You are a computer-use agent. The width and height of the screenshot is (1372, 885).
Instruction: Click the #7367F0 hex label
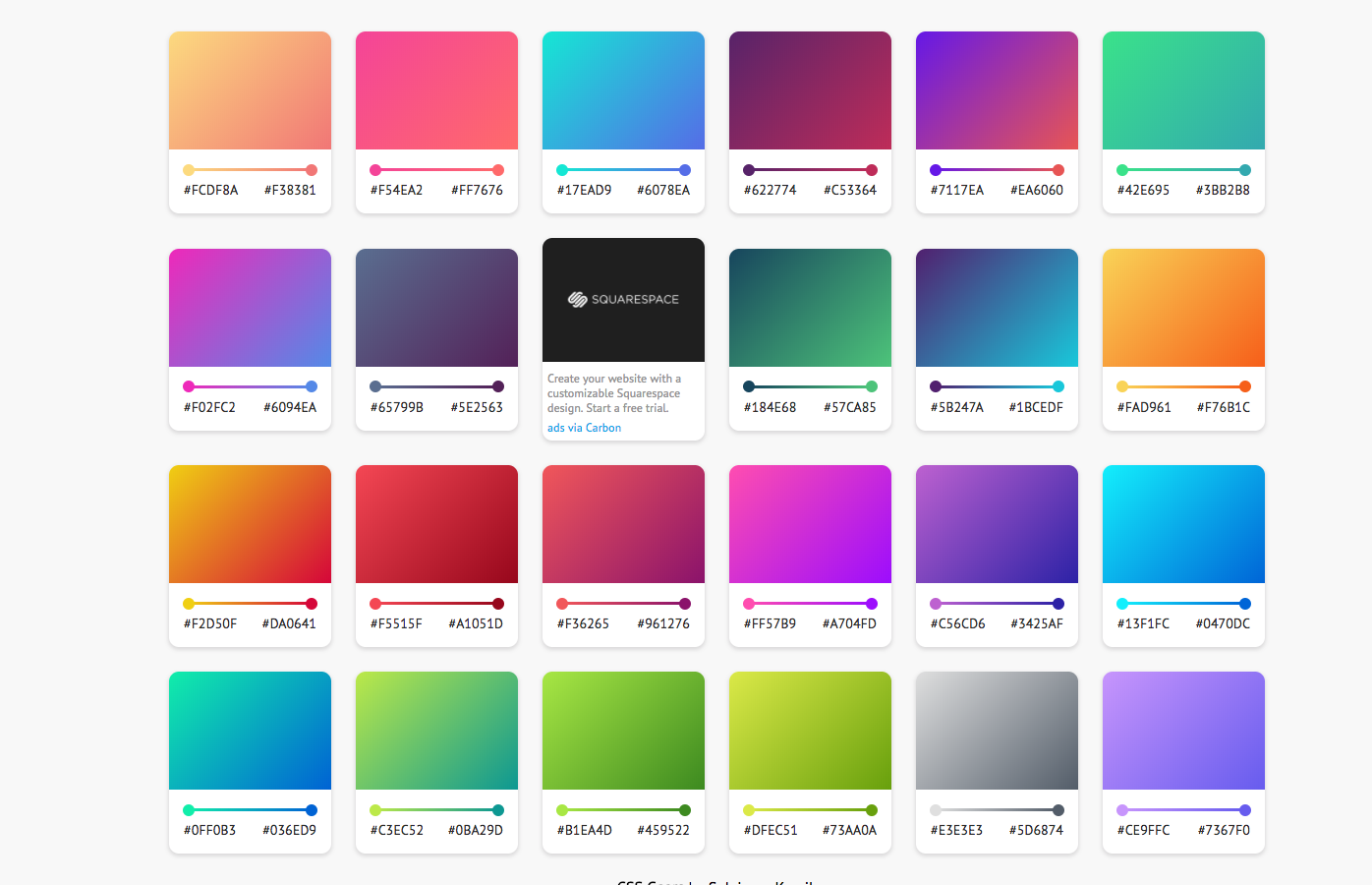[x=1224, y=830]
